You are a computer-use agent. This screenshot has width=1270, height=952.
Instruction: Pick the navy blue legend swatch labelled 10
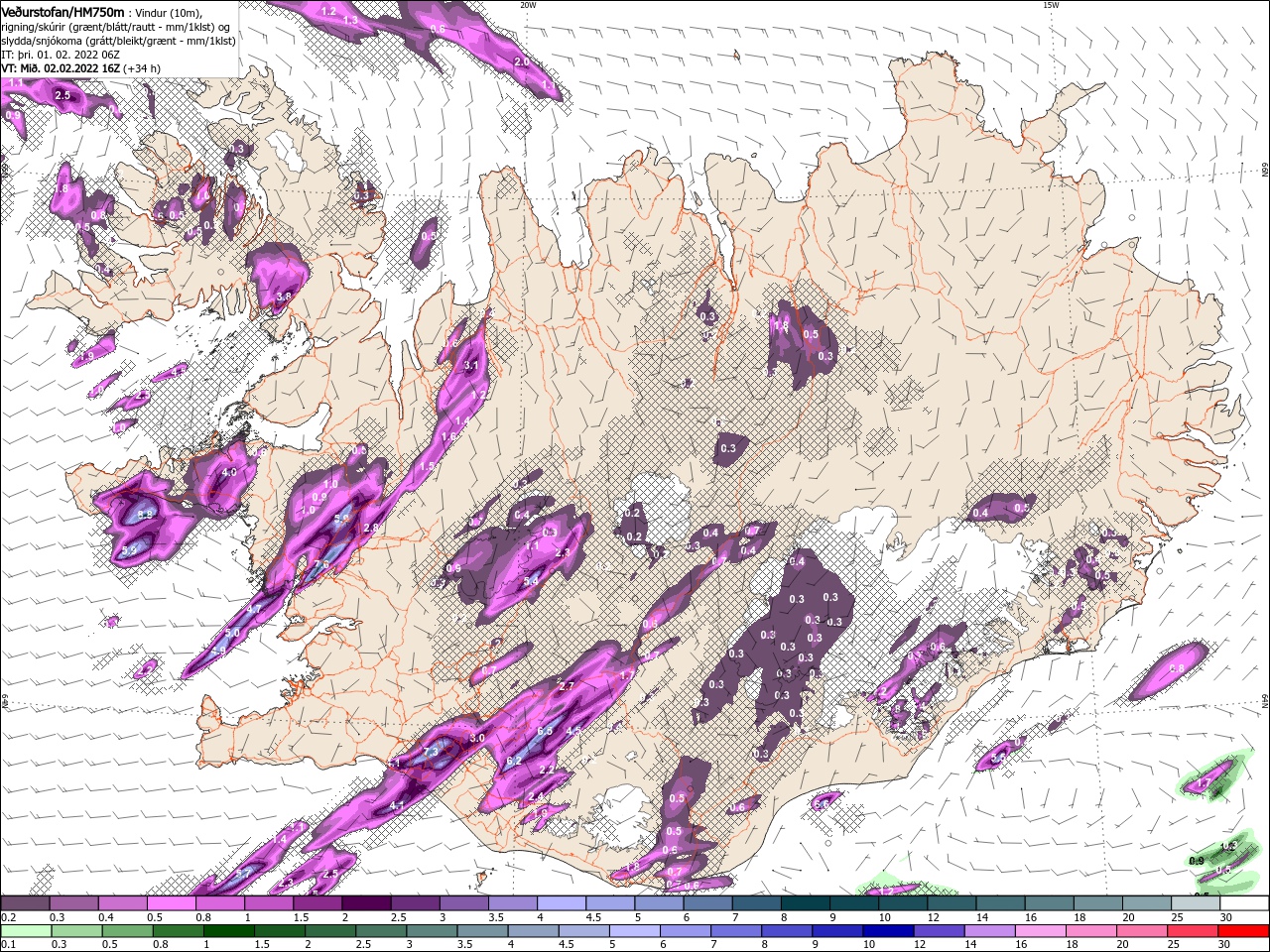[x=890, y=931]
